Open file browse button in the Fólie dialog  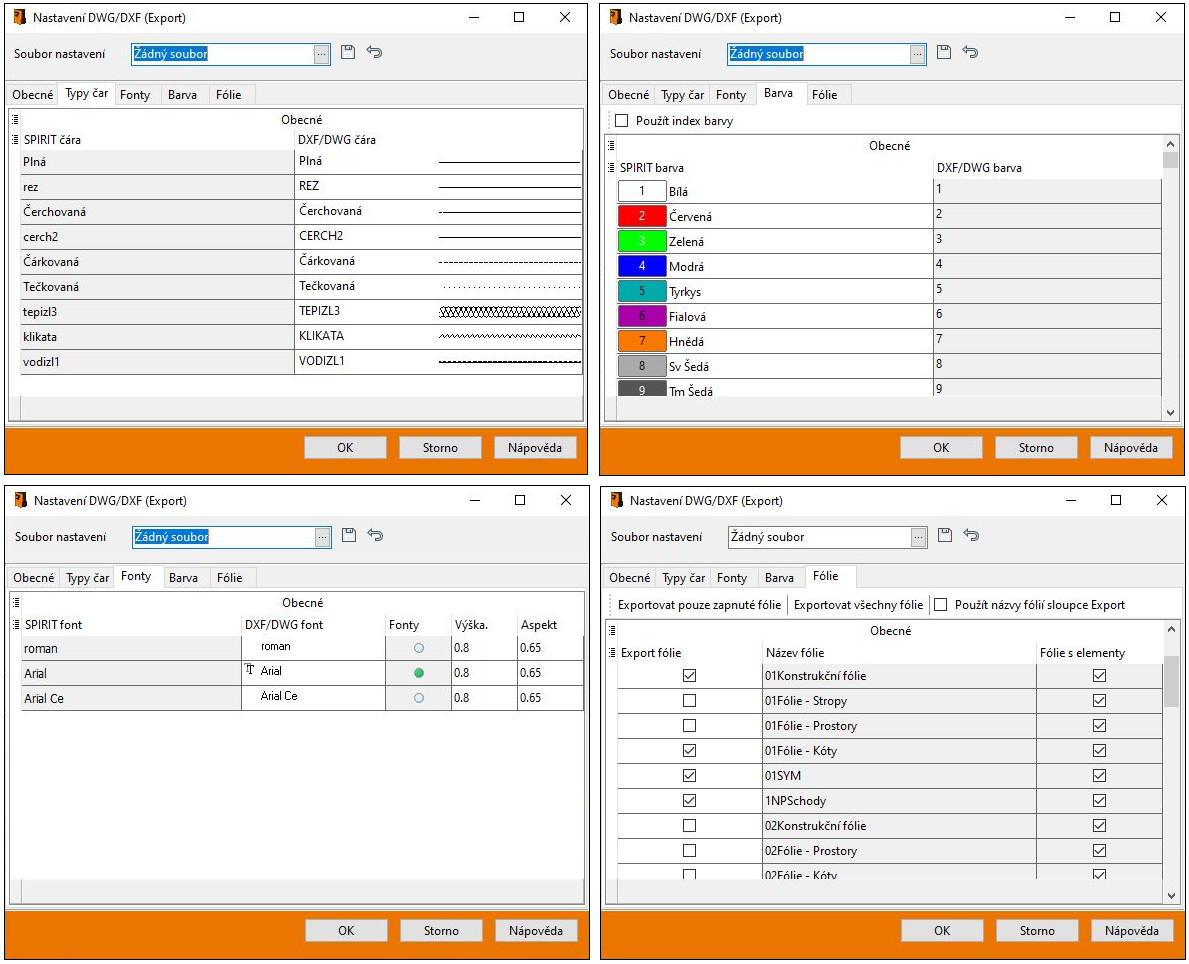click(919, 537)
